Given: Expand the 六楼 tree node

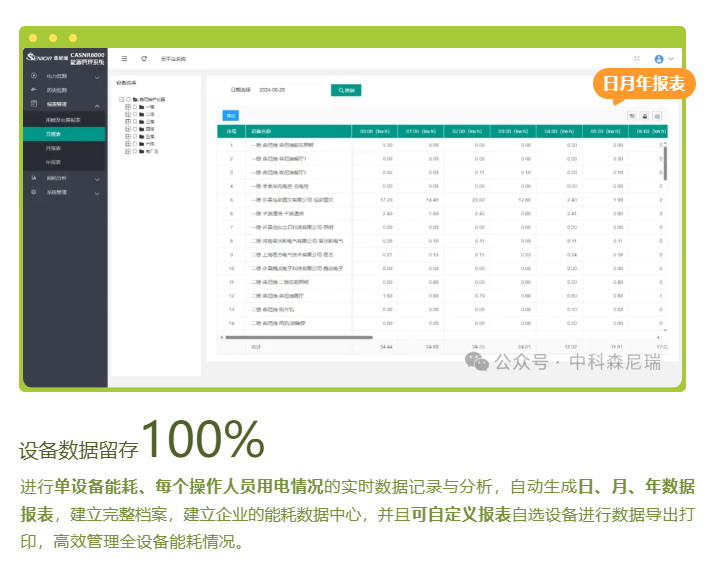Looking at the screenshot, I should coord(128,144).
